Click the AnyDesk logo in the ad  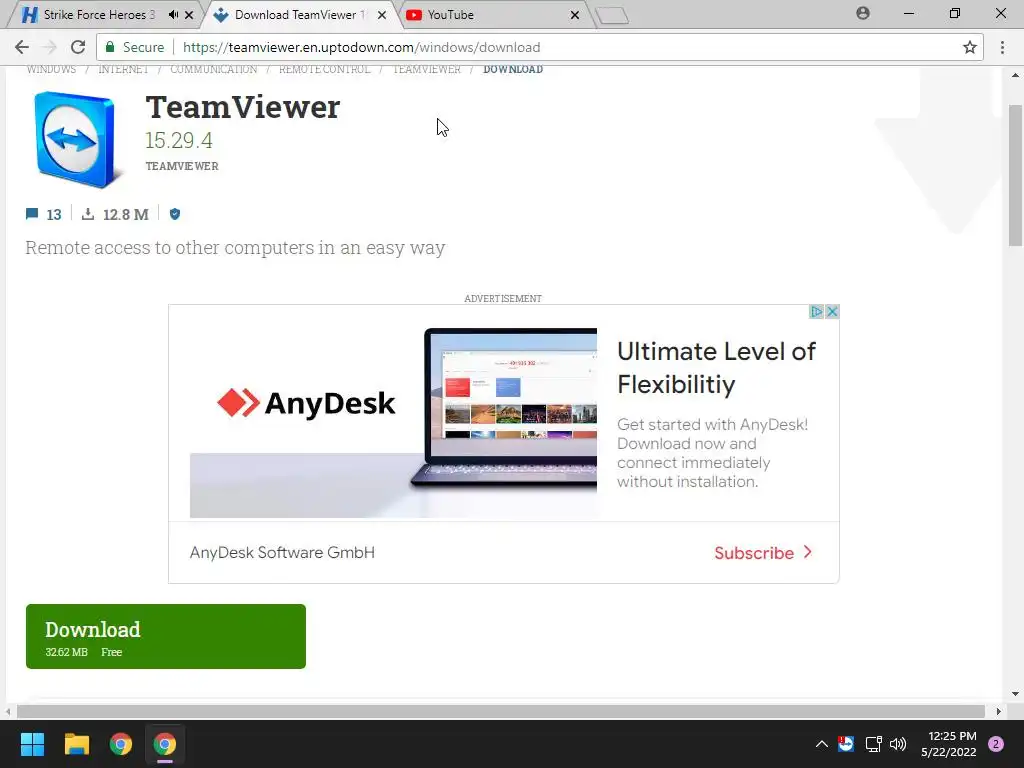[x=306, y=403]
